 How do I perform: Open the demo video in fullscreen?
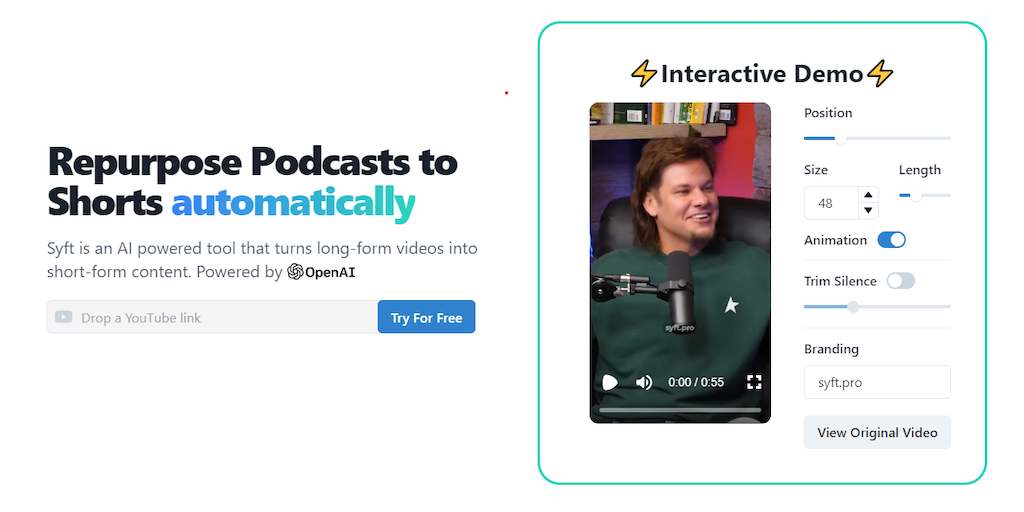754,382
